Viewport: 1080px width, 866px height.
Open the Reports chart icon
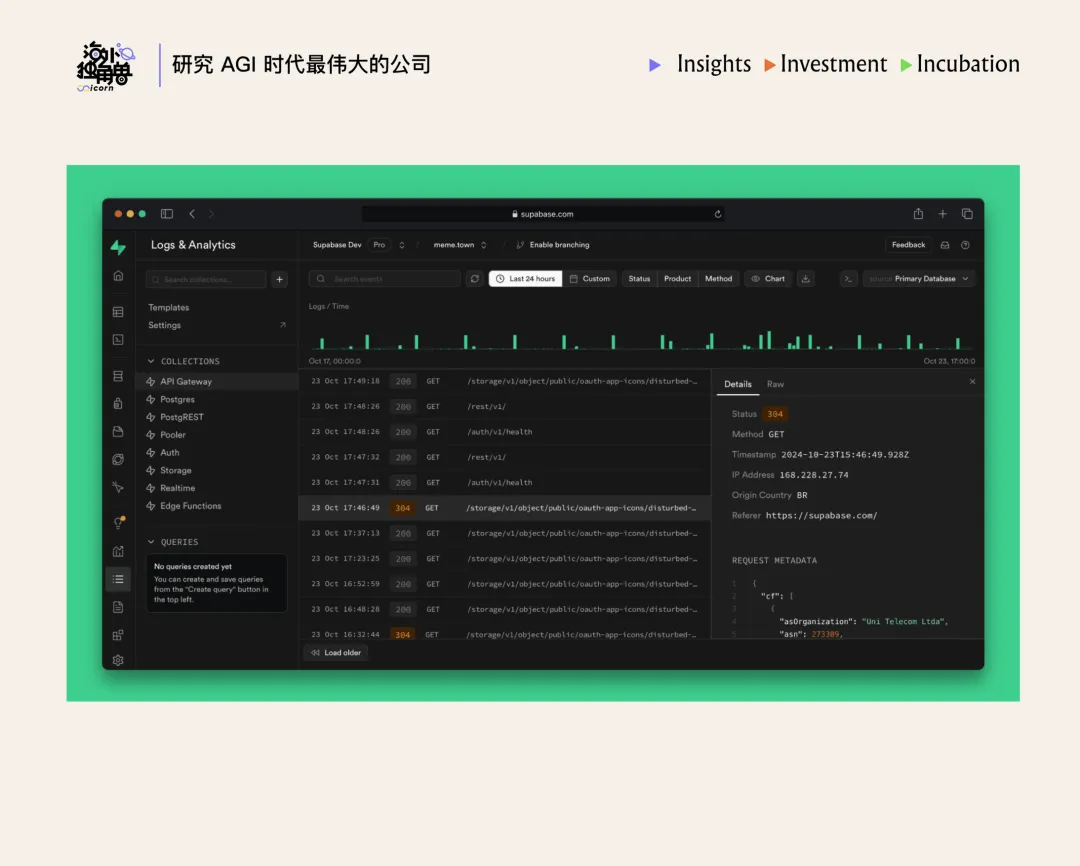coord(118,551)
